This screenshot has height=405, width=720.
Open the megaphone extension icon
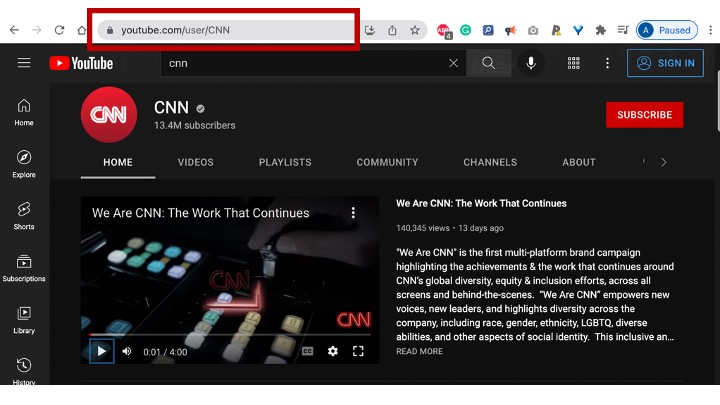510,30
